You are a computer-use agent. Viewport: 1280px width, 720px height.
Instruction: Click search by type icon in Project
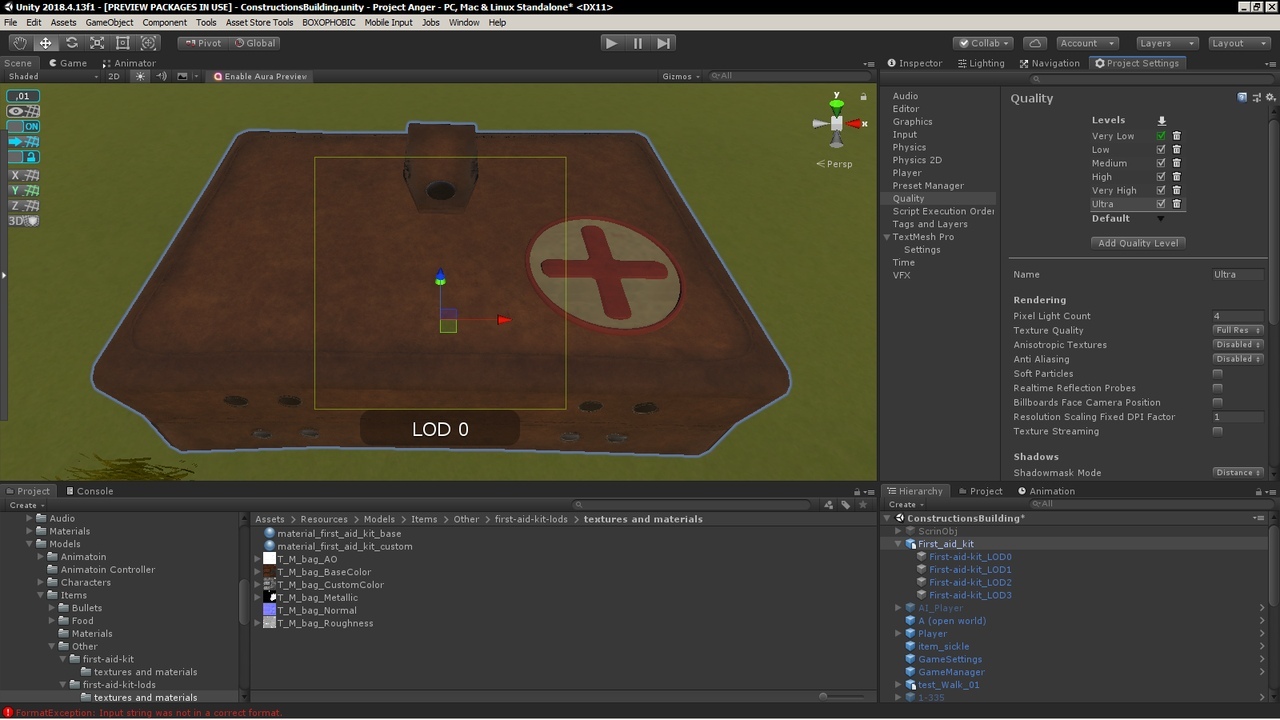pos(828,505)
